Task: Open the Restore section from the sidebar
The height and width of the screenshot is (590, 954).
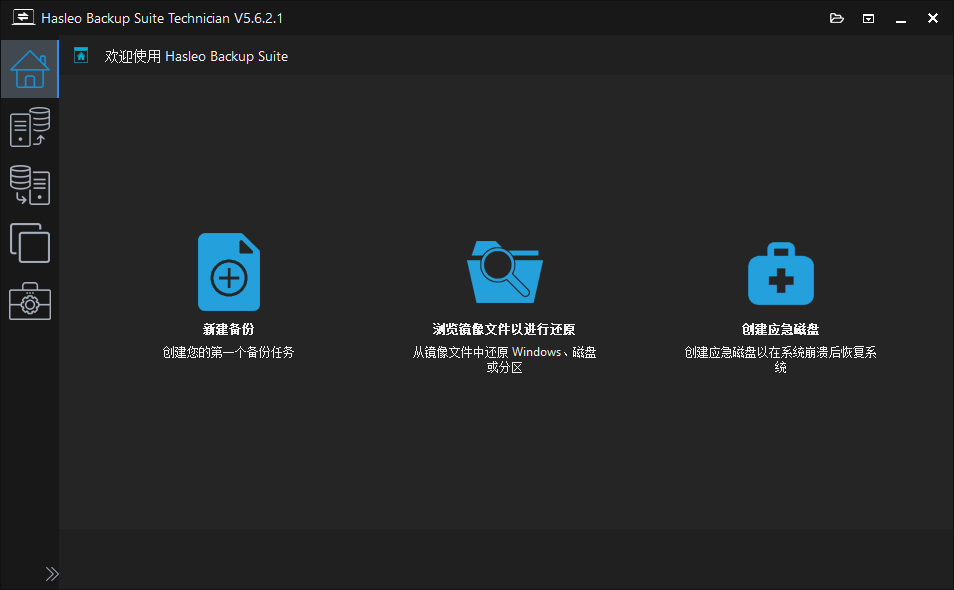Action: [x=29, y=185]
